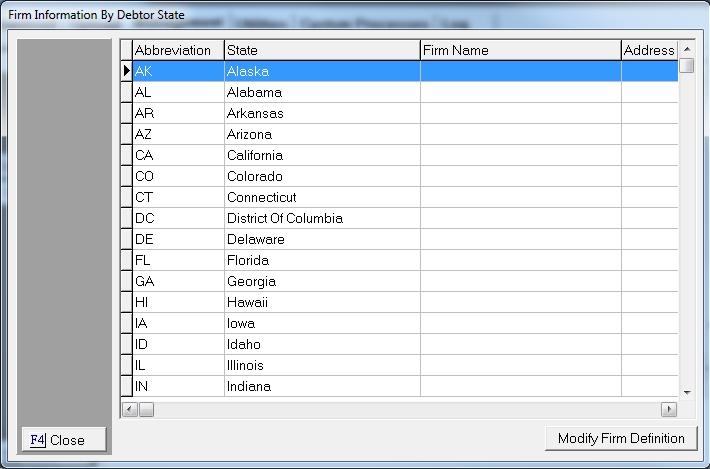710x469 pixels.
Task: Click the row selector beside AK
Action: tap(127, 71)
